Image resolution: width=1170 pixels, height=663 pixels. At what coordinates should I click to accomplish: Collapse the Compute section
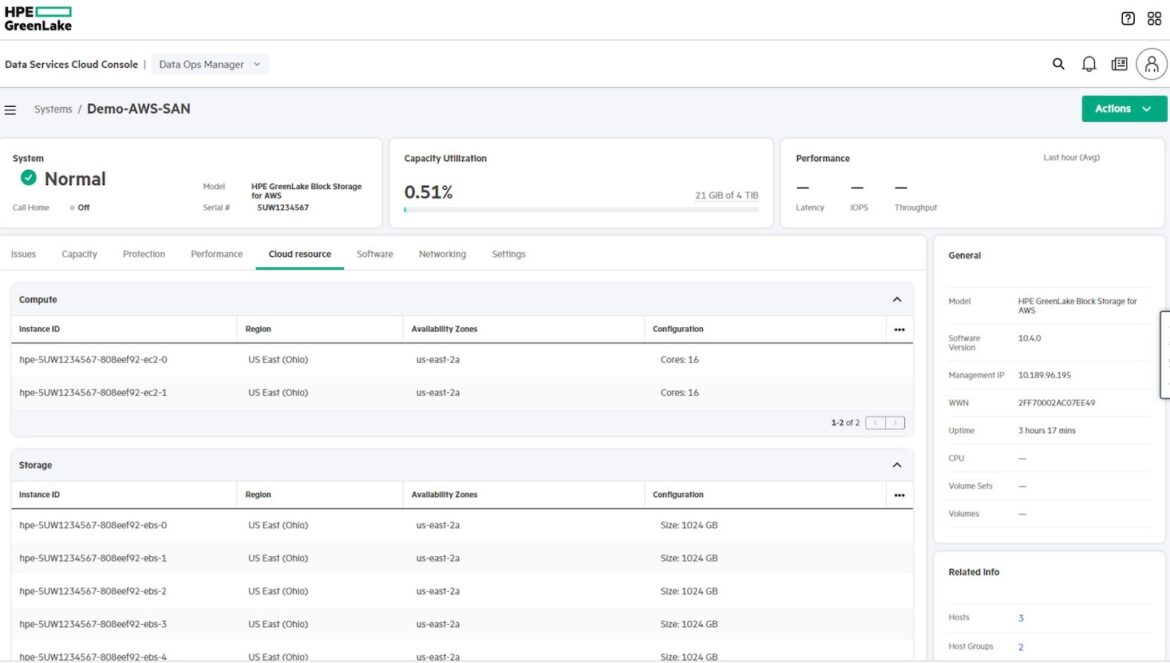[897, 299]
